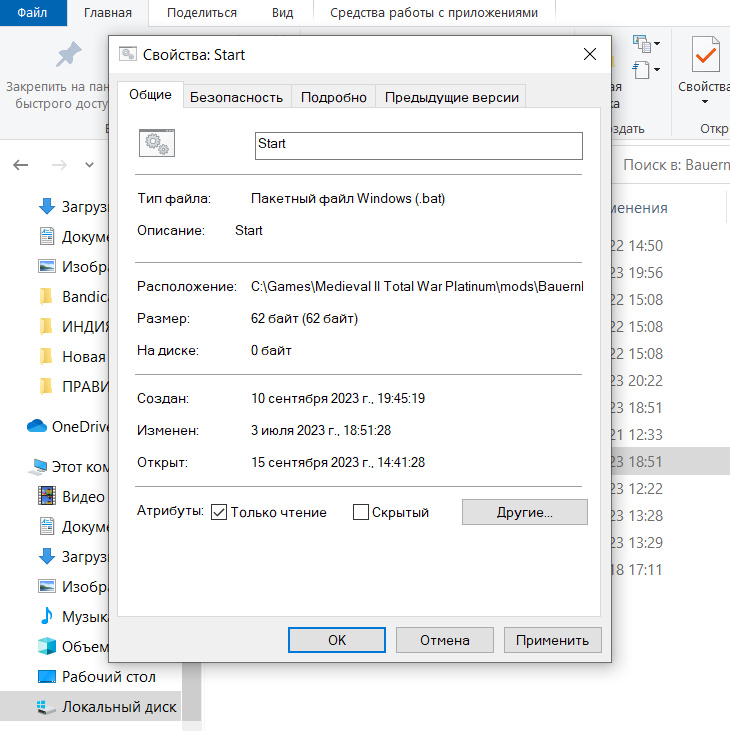Switch to the Подробно tab

click(334, 97)
